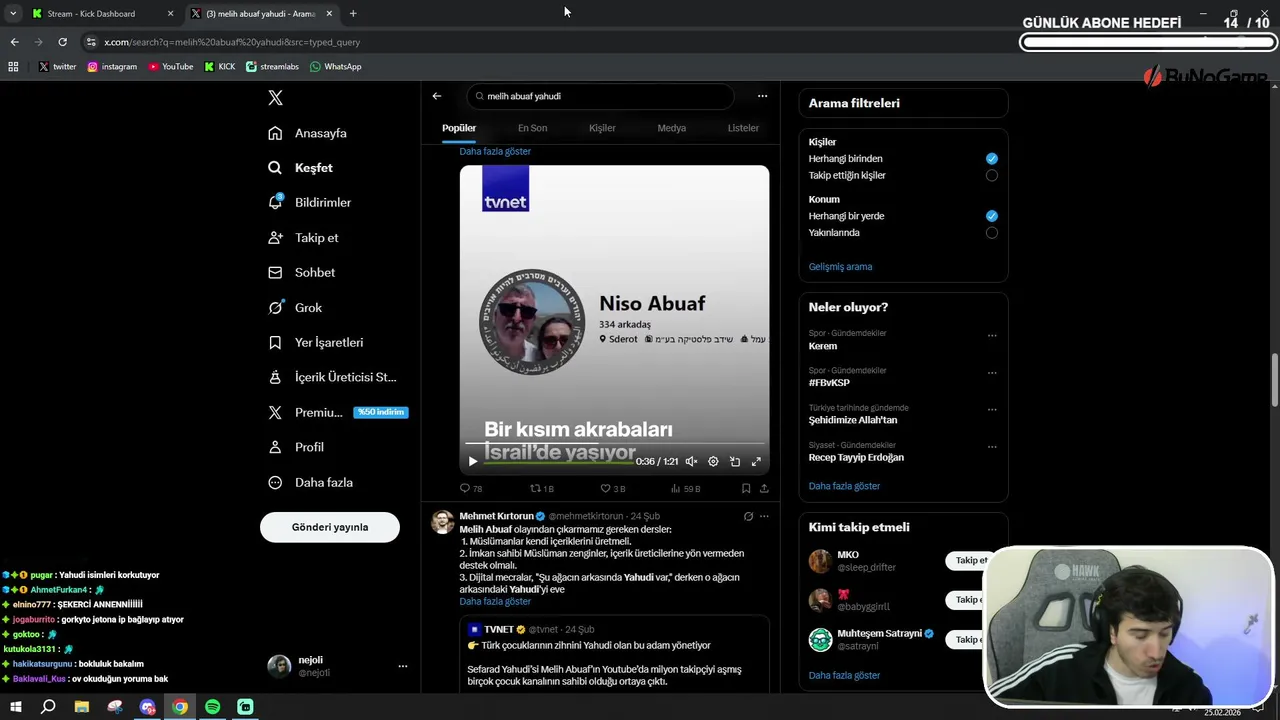Open Mehmet Kırtorun profile avatar

[x=442, y=522]
